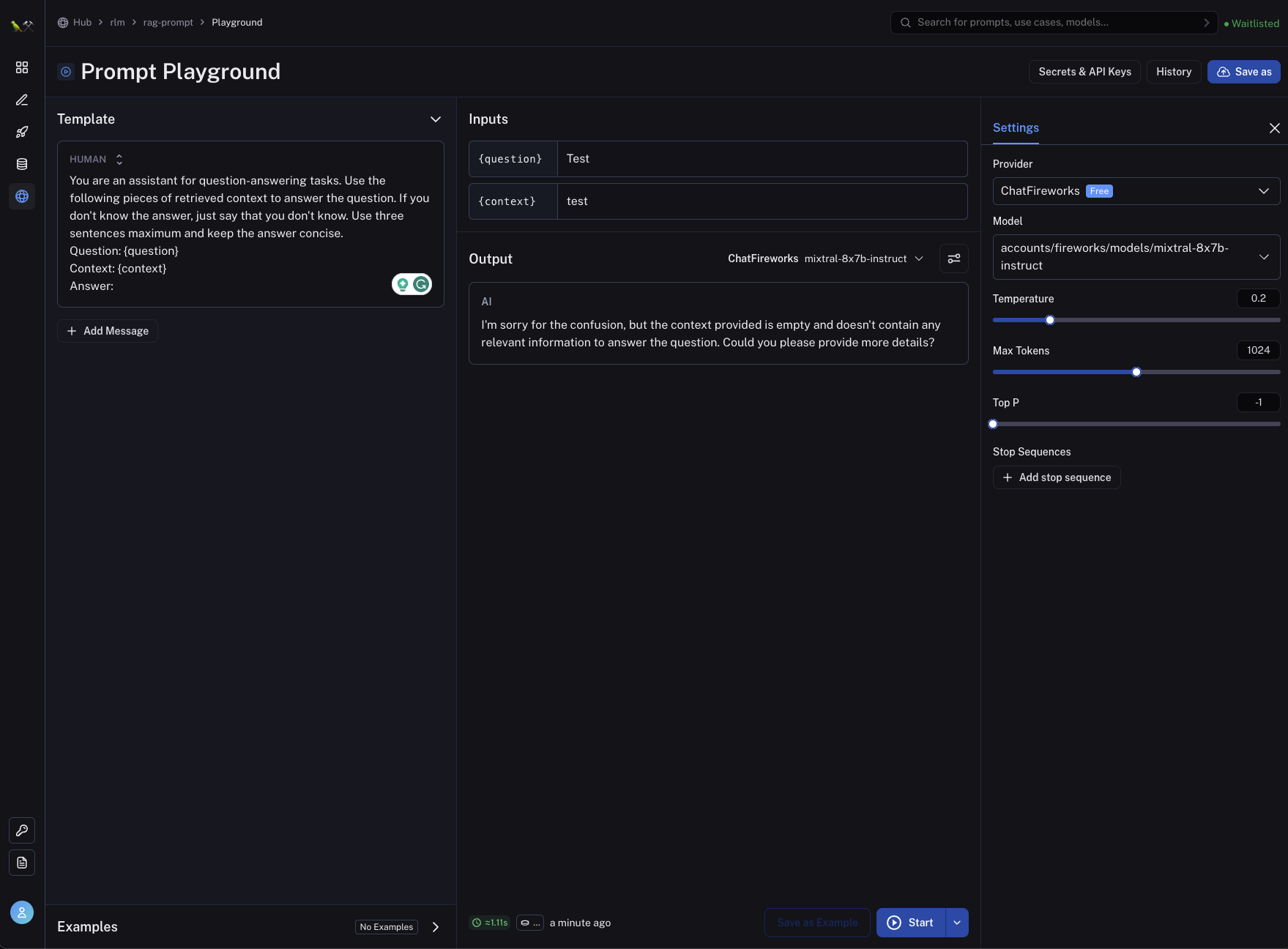Open the dashboard grid icon in sidebar
The image size is (1288, 949).
pyautogui.click(x=22, y=67)
